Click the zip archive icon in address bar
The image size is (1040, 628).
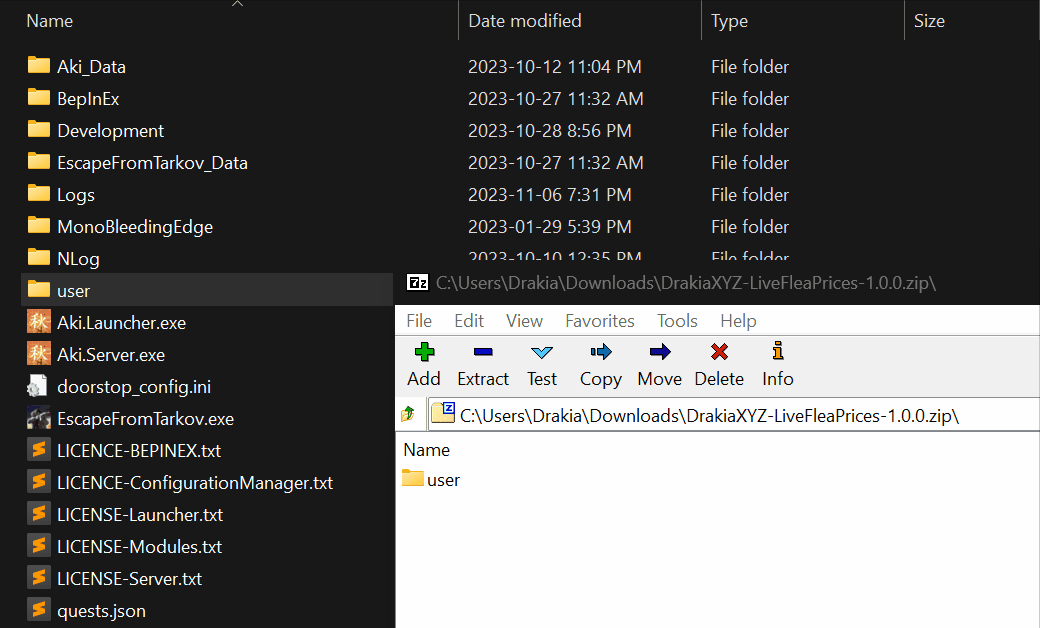442,413
